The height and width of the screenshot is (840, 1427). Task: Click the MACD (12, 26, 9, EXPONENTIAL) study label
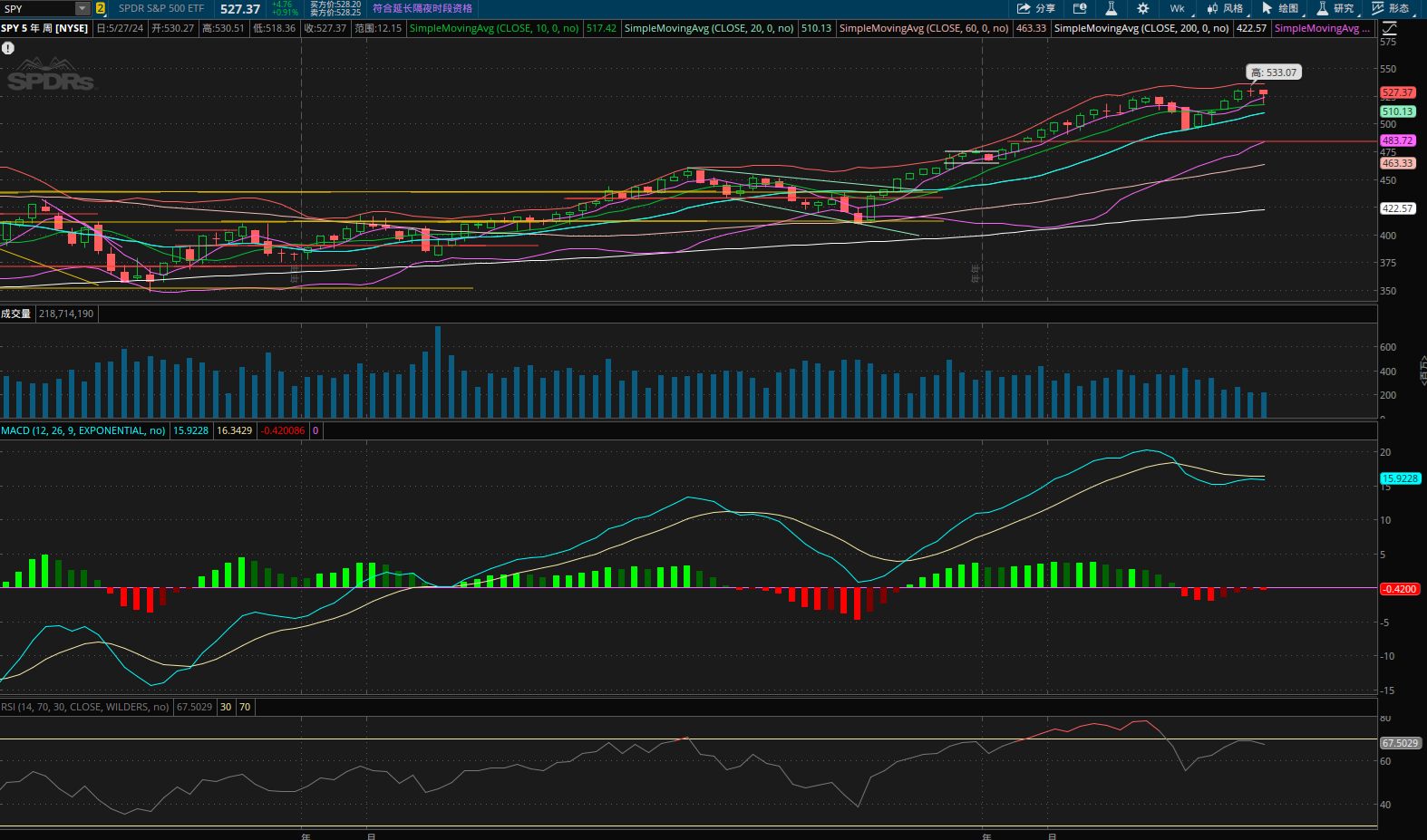click(83, 430)
